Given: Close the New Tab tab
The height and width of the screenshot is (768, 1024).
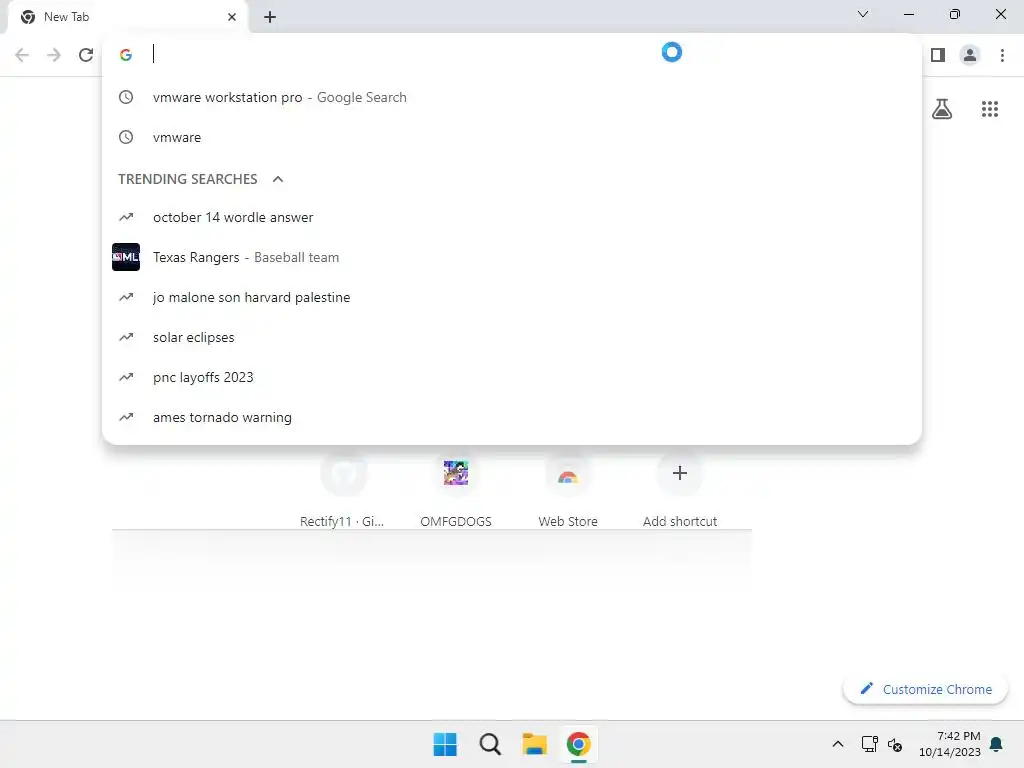Looking at the screenshot, I should point(232,17).
